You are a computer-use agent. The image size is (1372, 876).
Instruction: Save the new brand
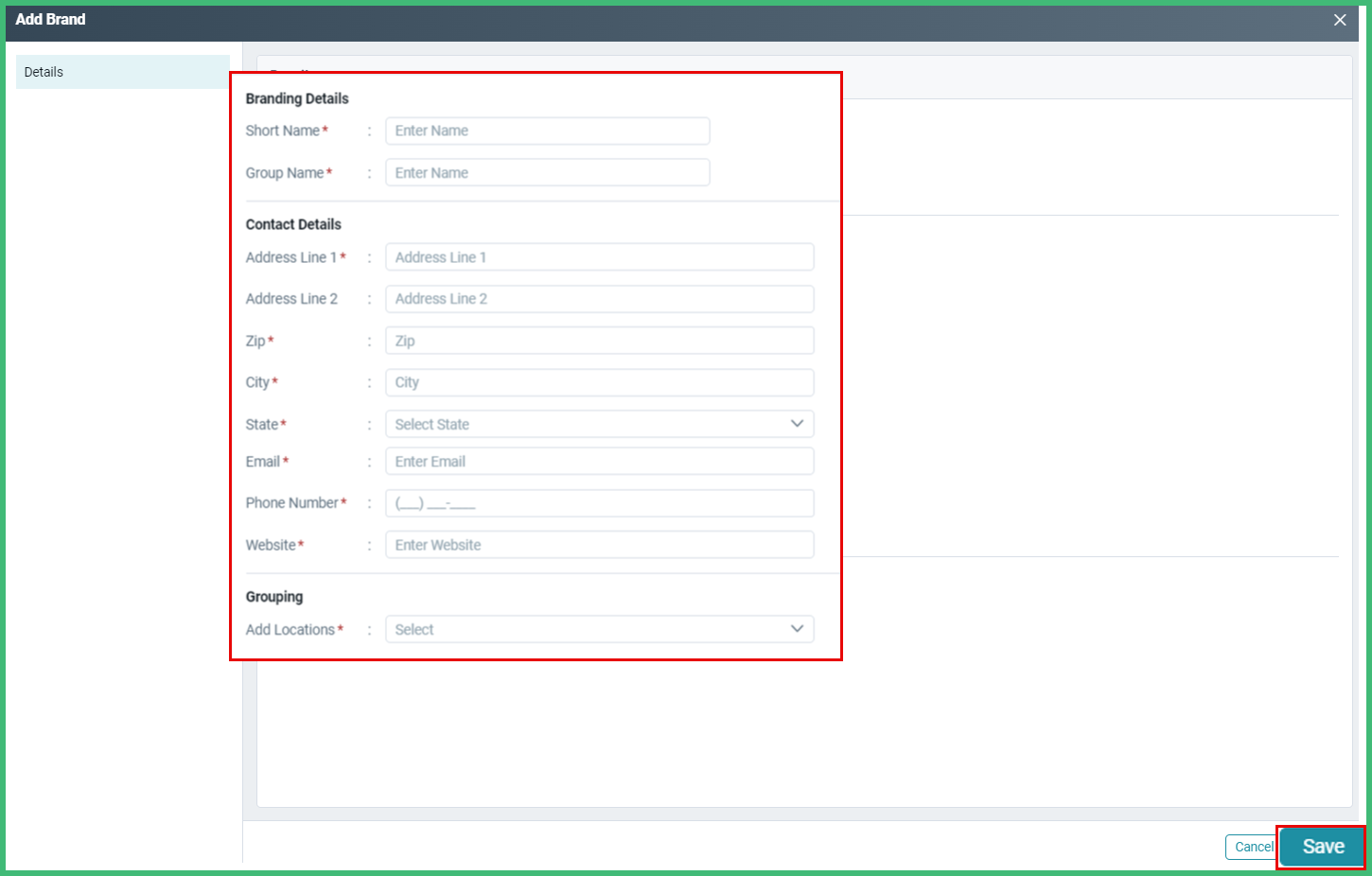(x=1321, y=847)
